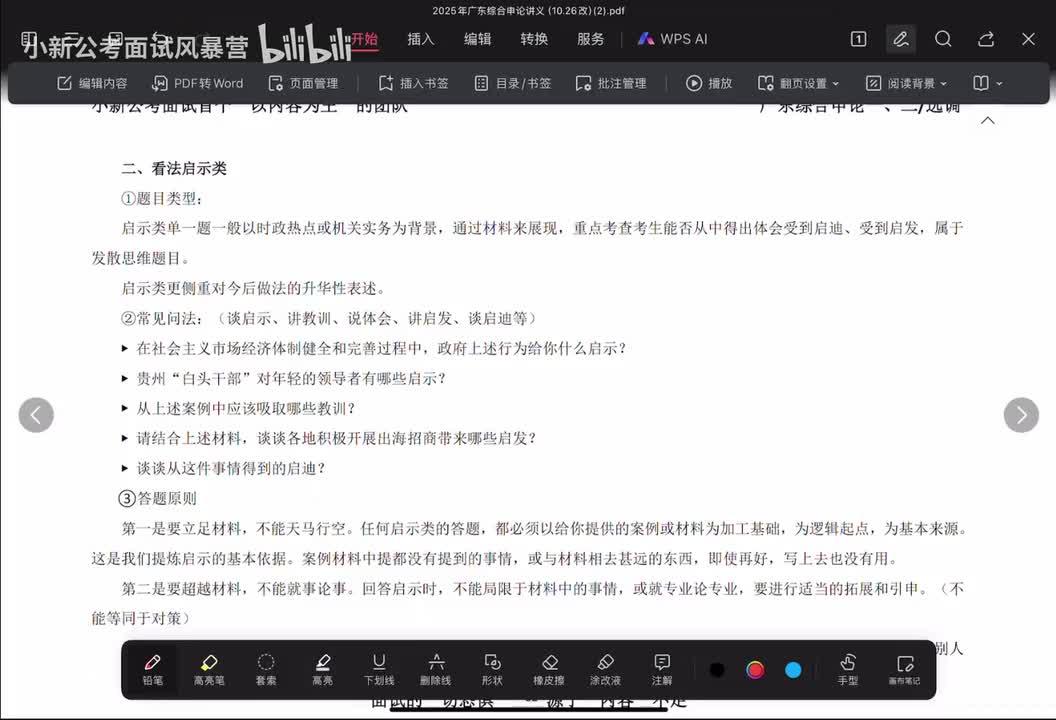Open the page number indicator icon

coord(859,39)
